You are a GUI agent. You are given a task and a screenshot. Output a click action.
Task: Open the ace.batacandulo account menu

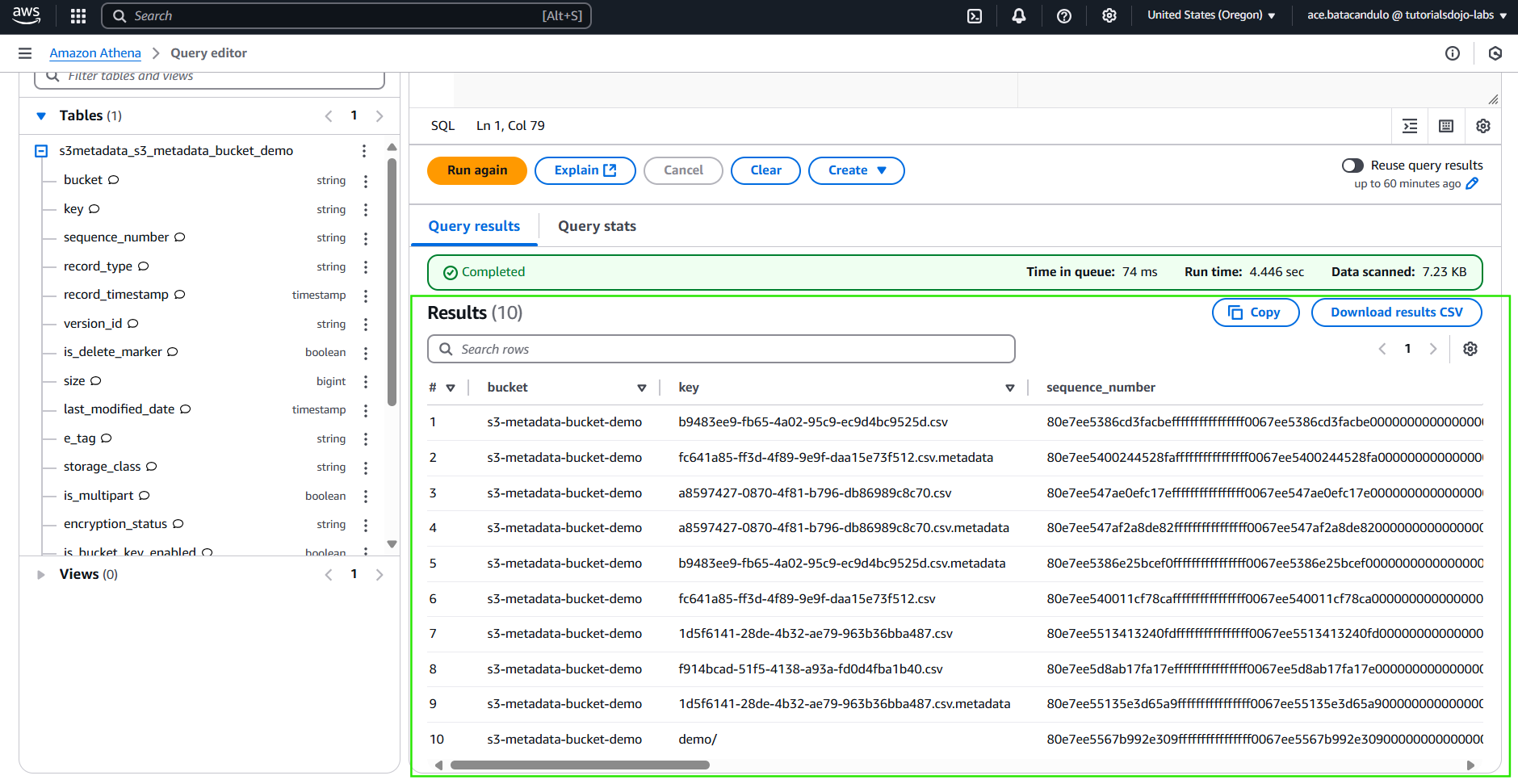coord(1407,15)
